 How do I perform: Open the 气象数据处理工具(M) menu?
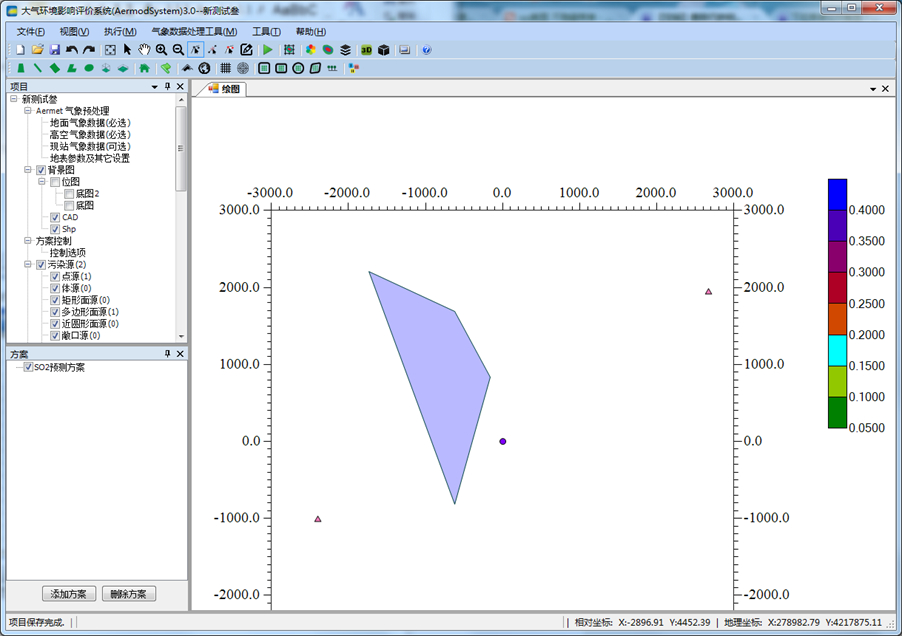194,31
